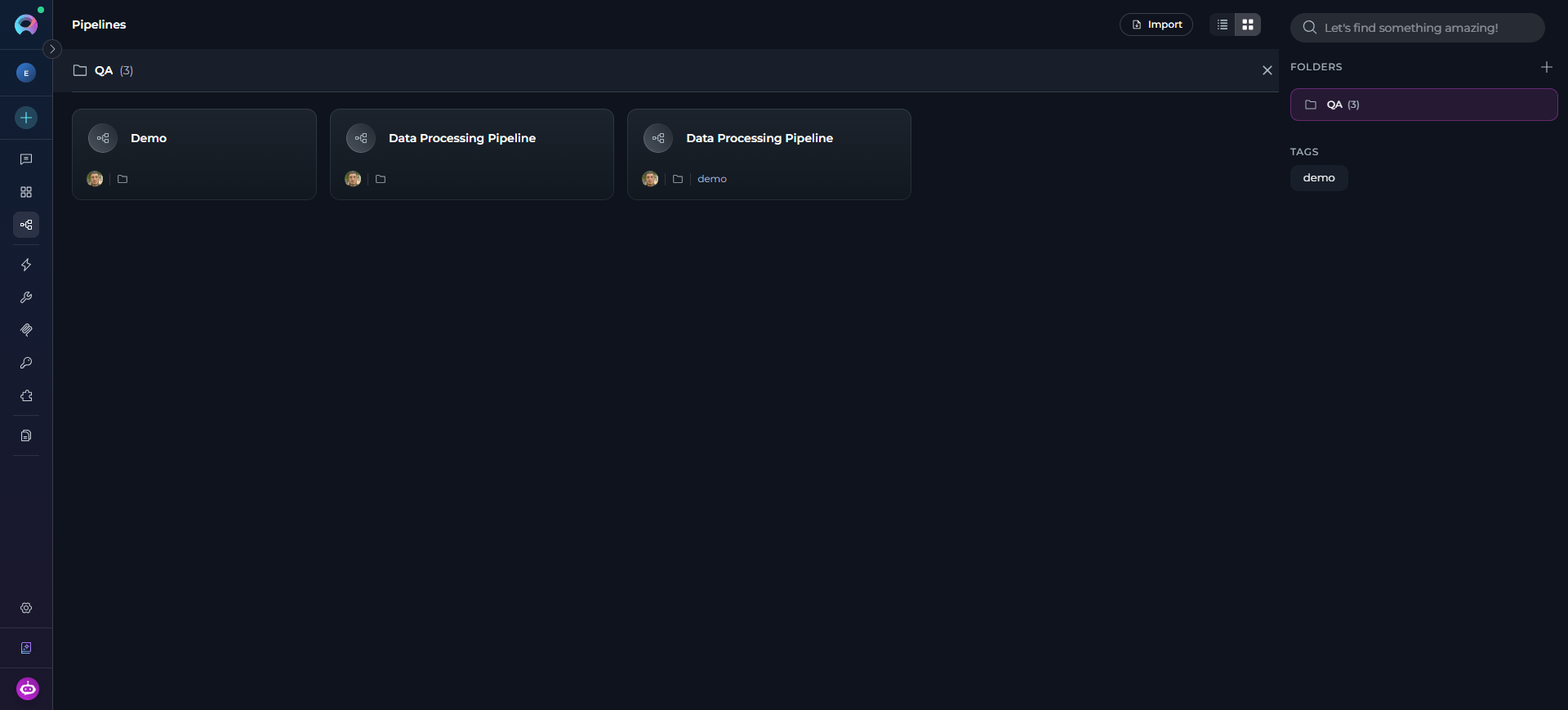Close the QA folder filter bar
This screenshot has width=1568, height=710.
point(1267,70)
